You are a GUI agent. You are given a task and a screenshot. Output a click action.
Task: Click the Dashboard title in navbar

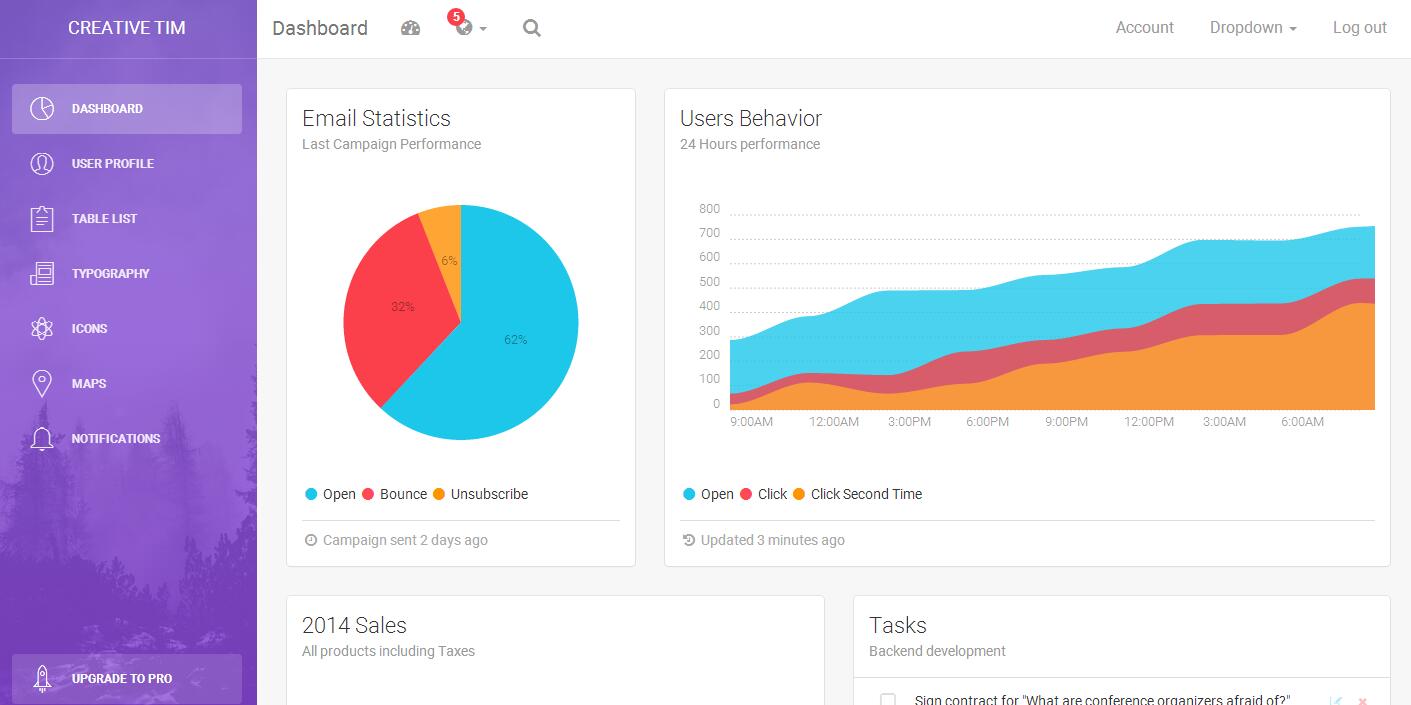[320, 28]
